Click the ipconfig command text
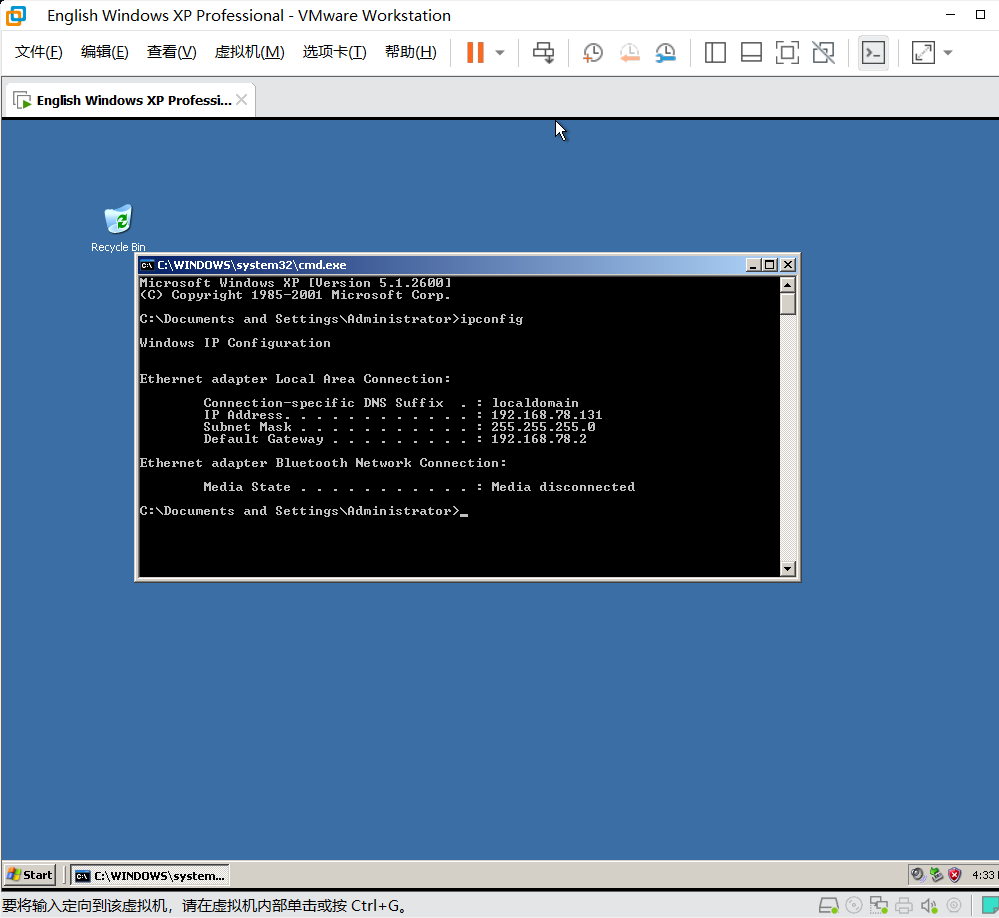Viewport: 999px width, 918px height. coord(491,319)
